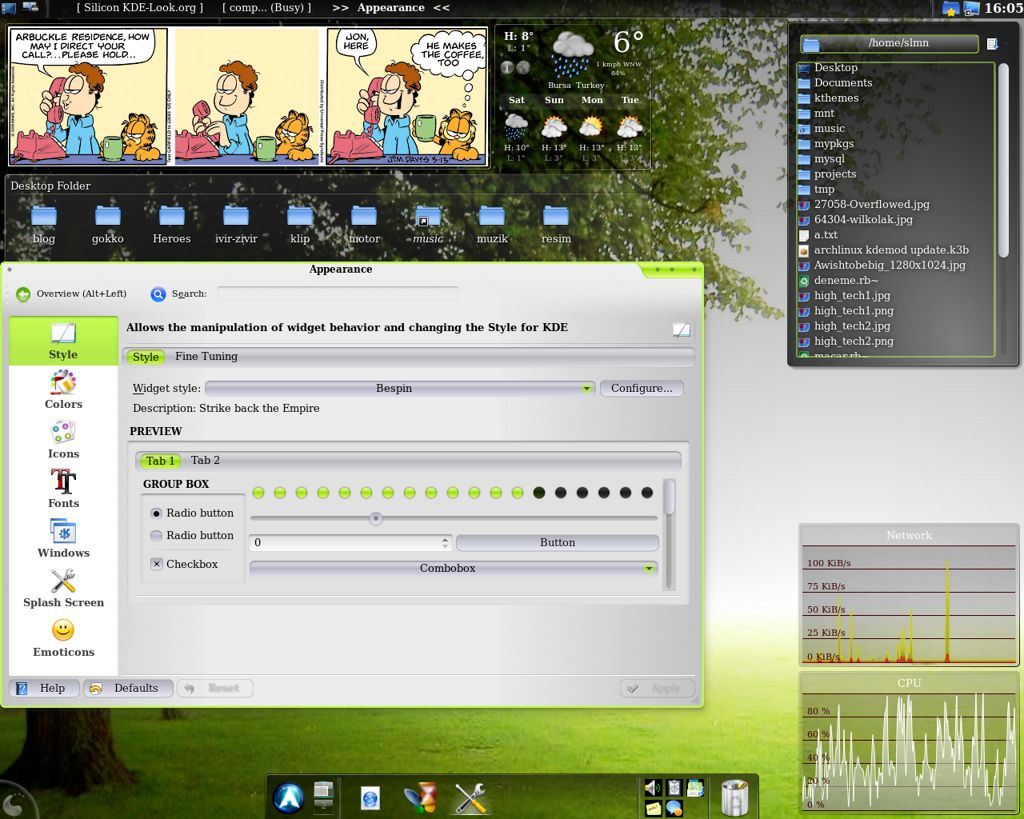The height and width of the screenshot is (819, 1024).
Task: Click the green dotted progress bar
Action: 453,492
